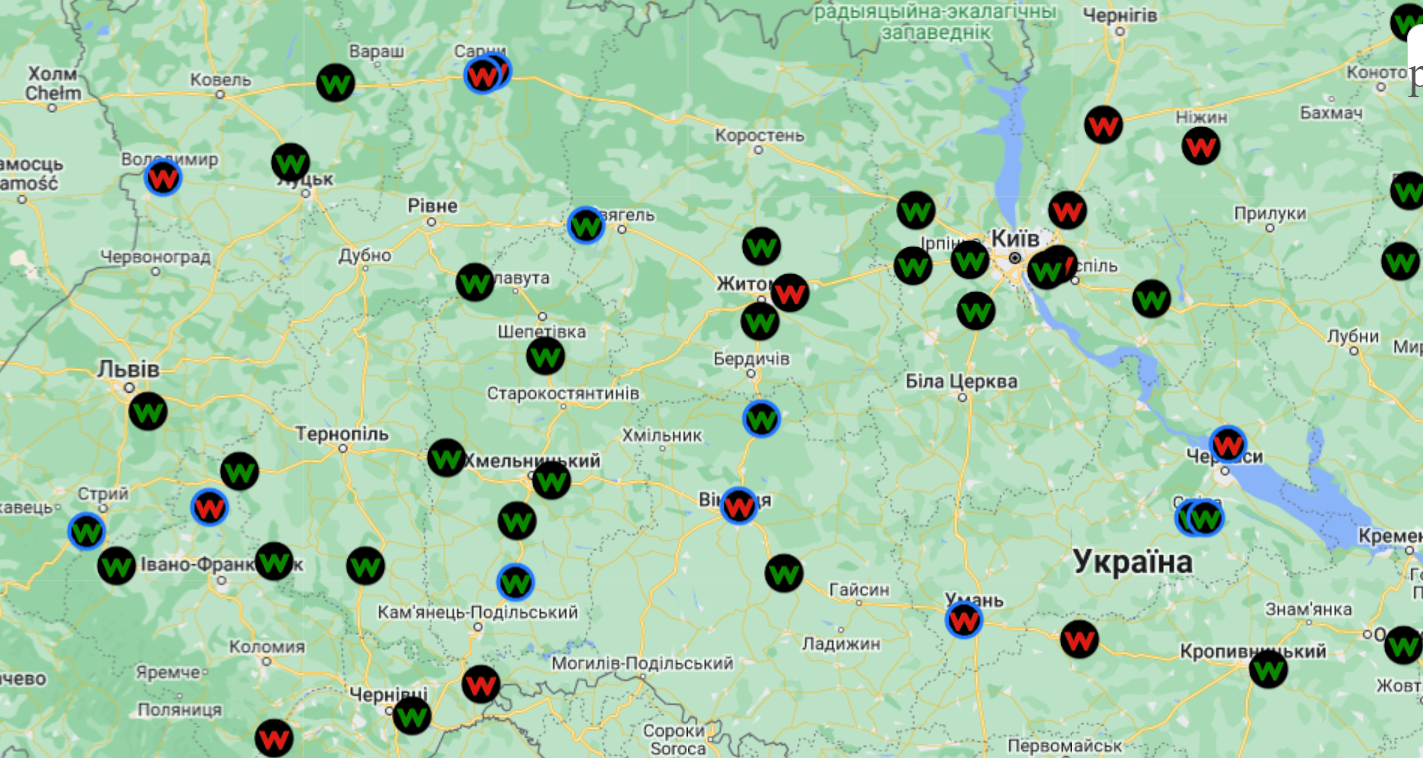The image size is (1423, 758).
Task: Click green W marker east of Бориспіль
Action: coord(1151,298)
